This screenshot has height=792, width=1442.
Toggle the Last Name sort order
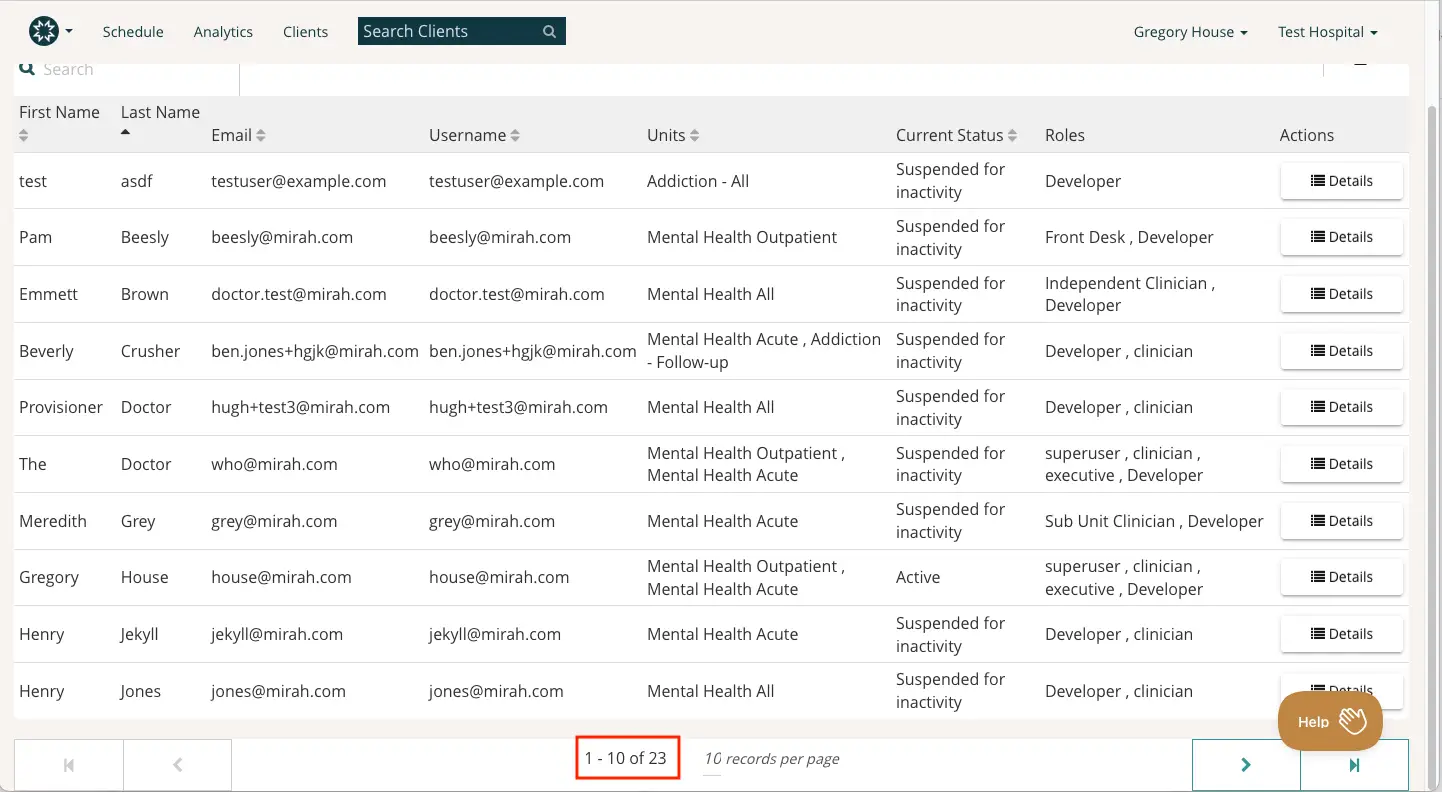tap(125, 131)
